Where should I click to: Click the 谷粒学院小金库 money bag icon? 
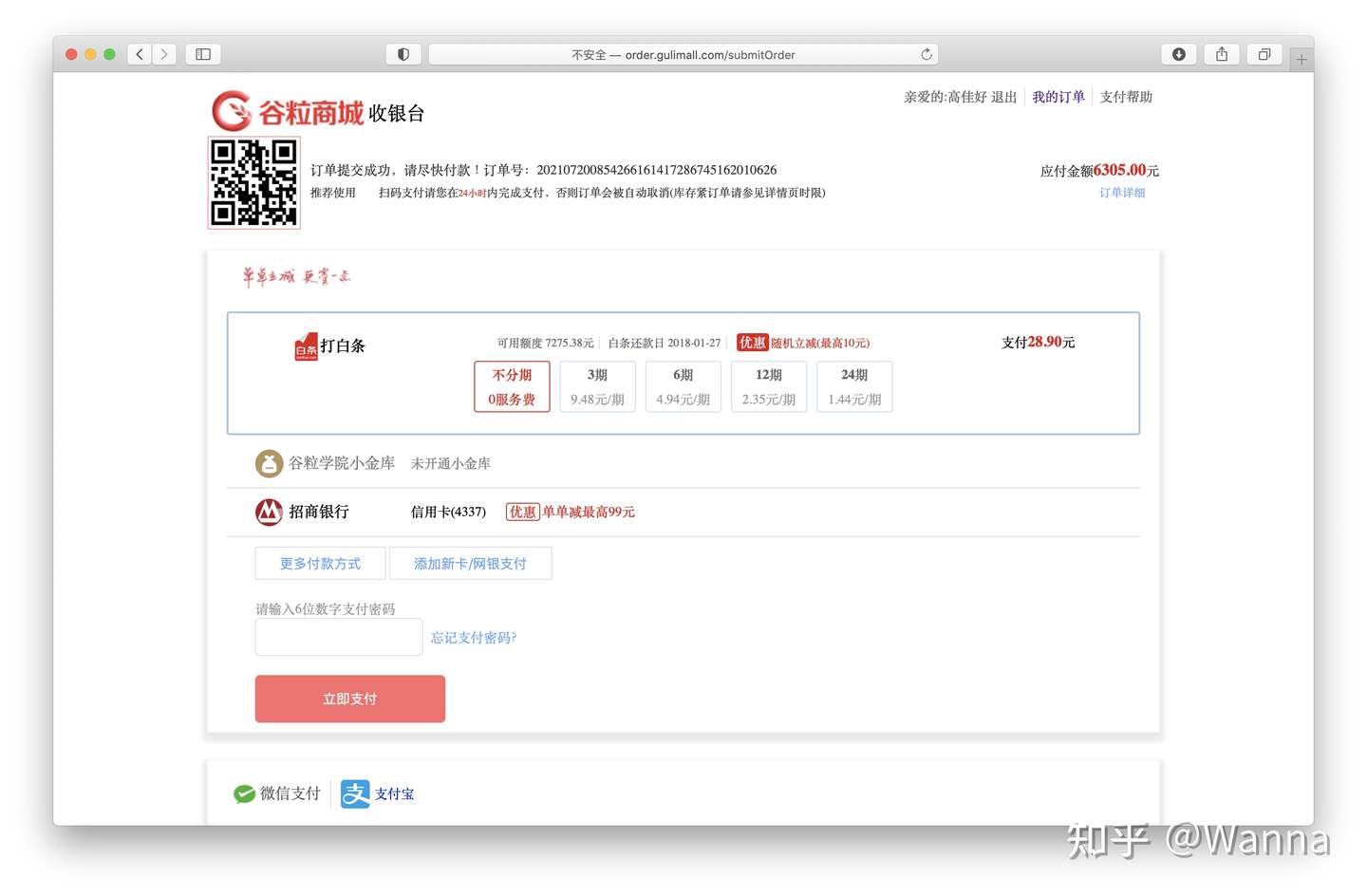(270, 463)
